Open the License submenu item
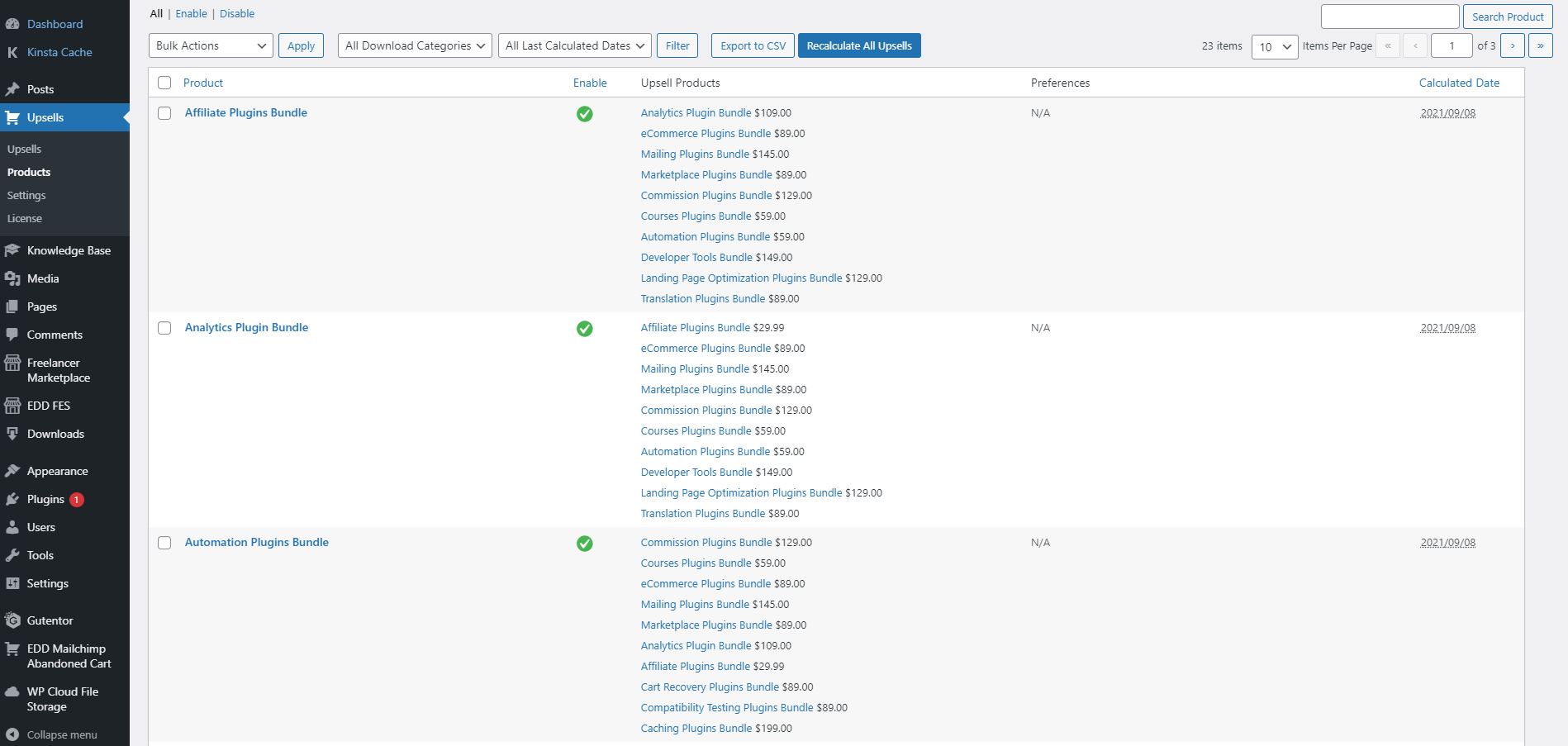Viewport: 1568px width, 746px height. [25, 218]
